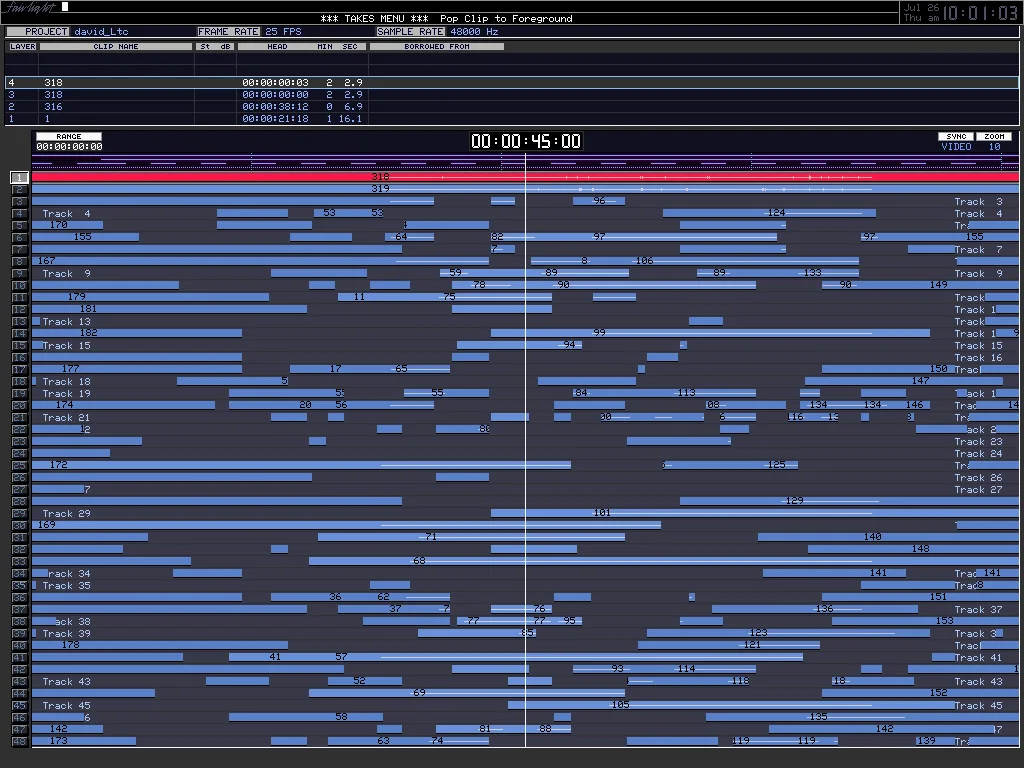Click the BORROWED FROM column header

pos(437,46)
